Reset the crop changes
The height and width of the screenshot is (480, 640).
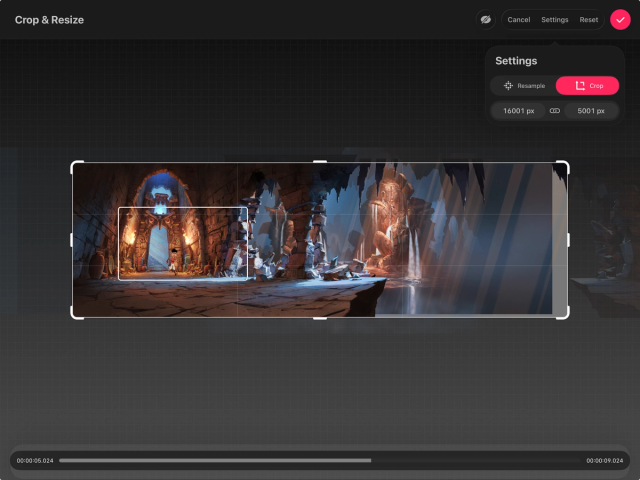tap(589, 20)
